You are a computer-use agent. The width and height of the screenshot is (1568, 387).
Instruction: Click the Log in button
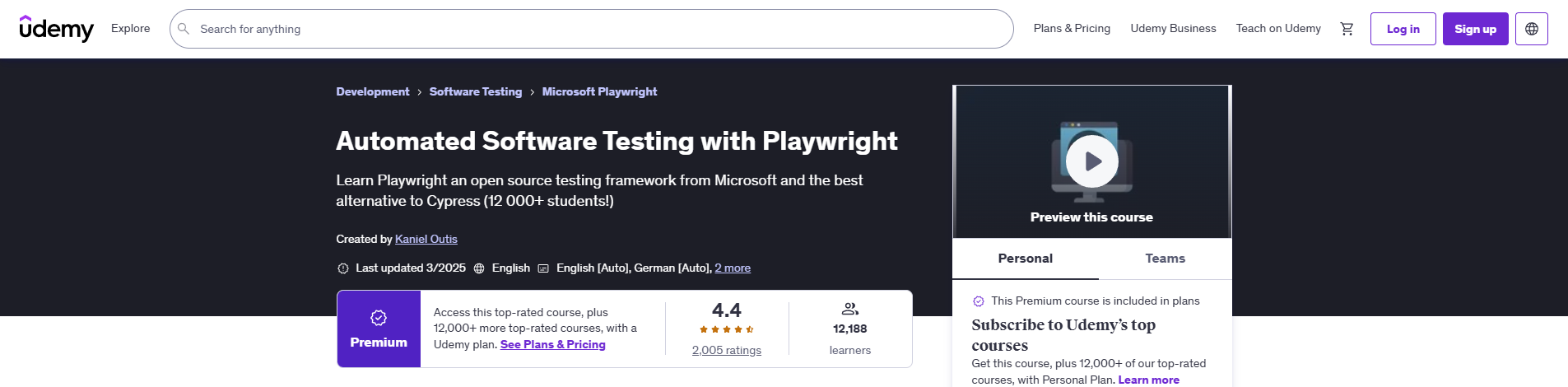tap(1403, 29)
